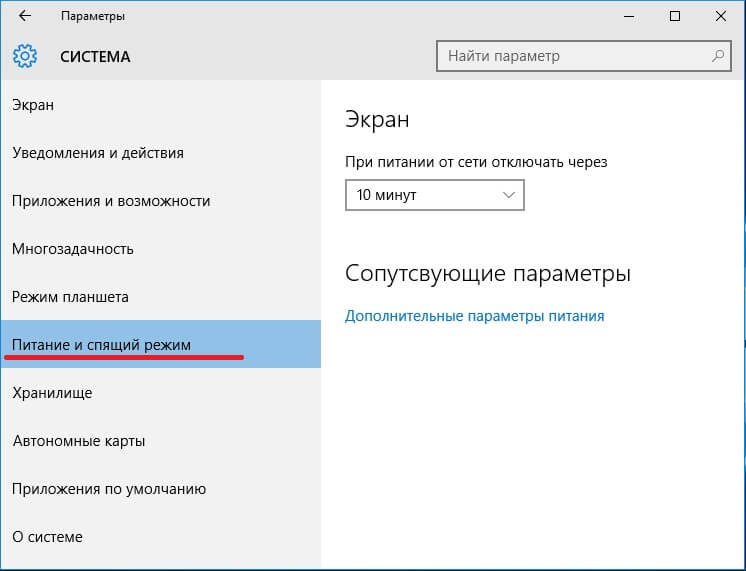Open the 10 минут screen timeout dropdown
Image resolution: width=746 pixels, height=571 pixels.
pos(434,195)
